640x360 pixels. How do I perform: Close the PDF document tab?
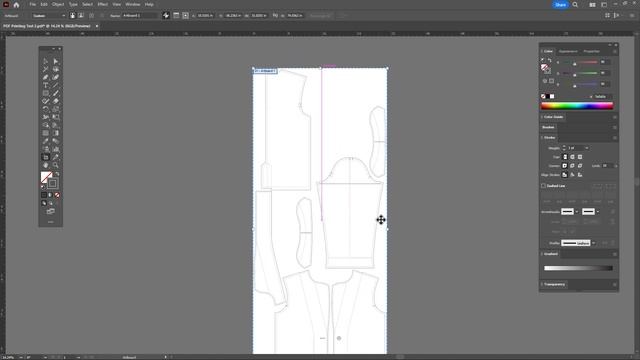point(97,26)
